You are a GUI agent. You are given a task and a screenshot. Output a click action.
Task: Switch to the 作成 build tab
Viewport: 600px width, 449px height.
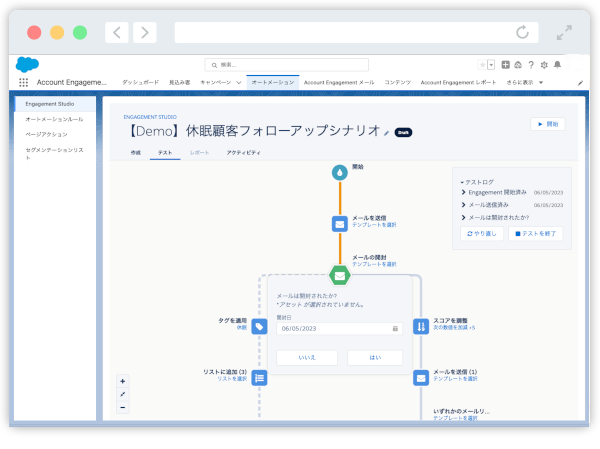(x=135, y=152)
